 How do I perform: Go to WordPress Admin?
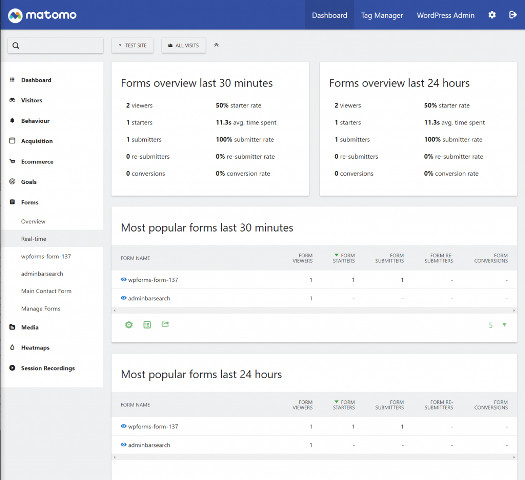(x=445, y=15)
